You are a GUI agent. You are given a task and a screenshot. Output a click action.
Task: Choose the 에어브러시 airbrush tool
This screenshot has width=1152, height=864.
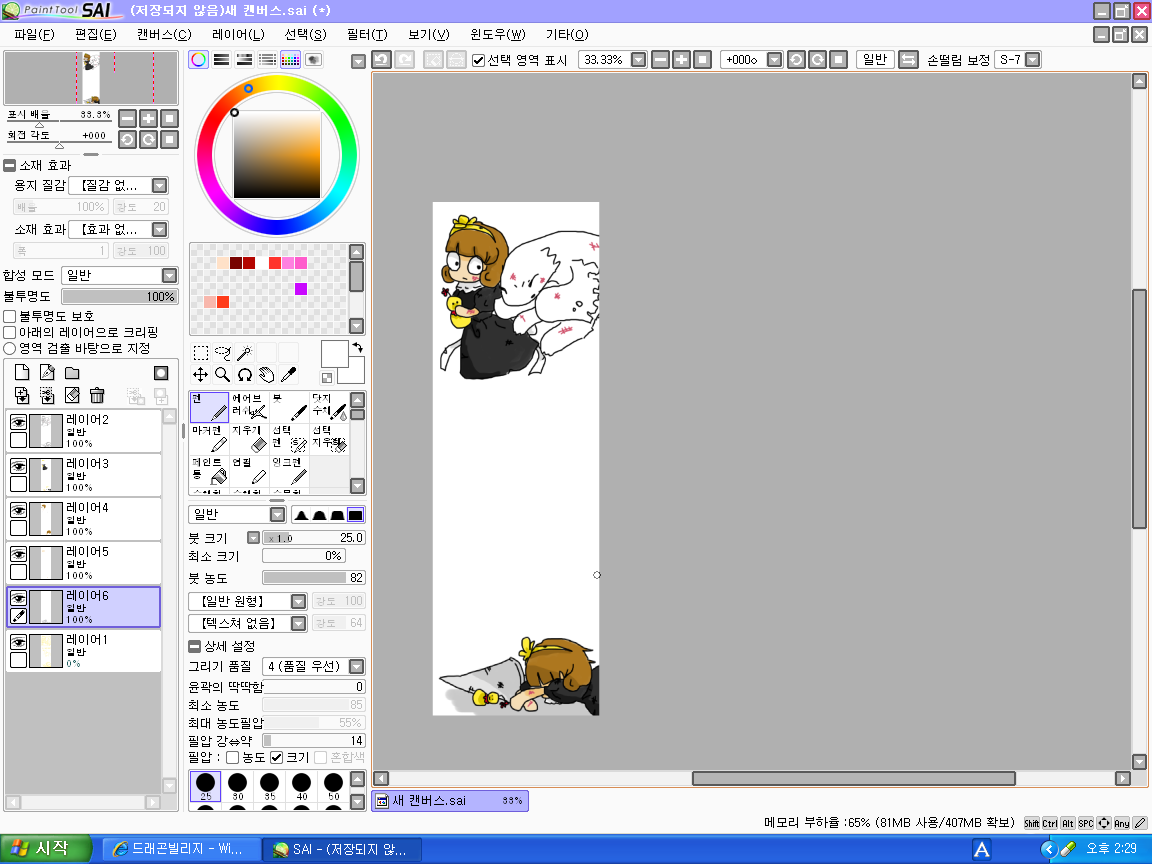(x=249, y=407)
